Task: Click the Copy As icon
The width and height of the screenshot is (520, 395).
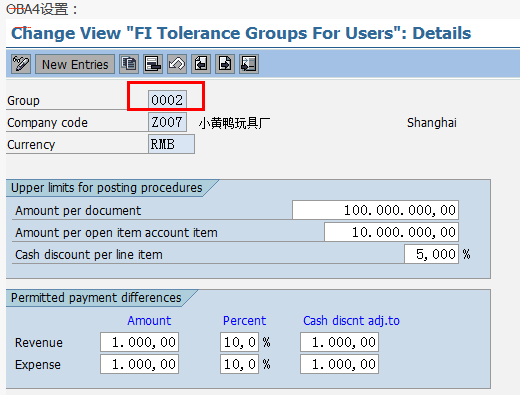Action: click(x=129, y=64)
